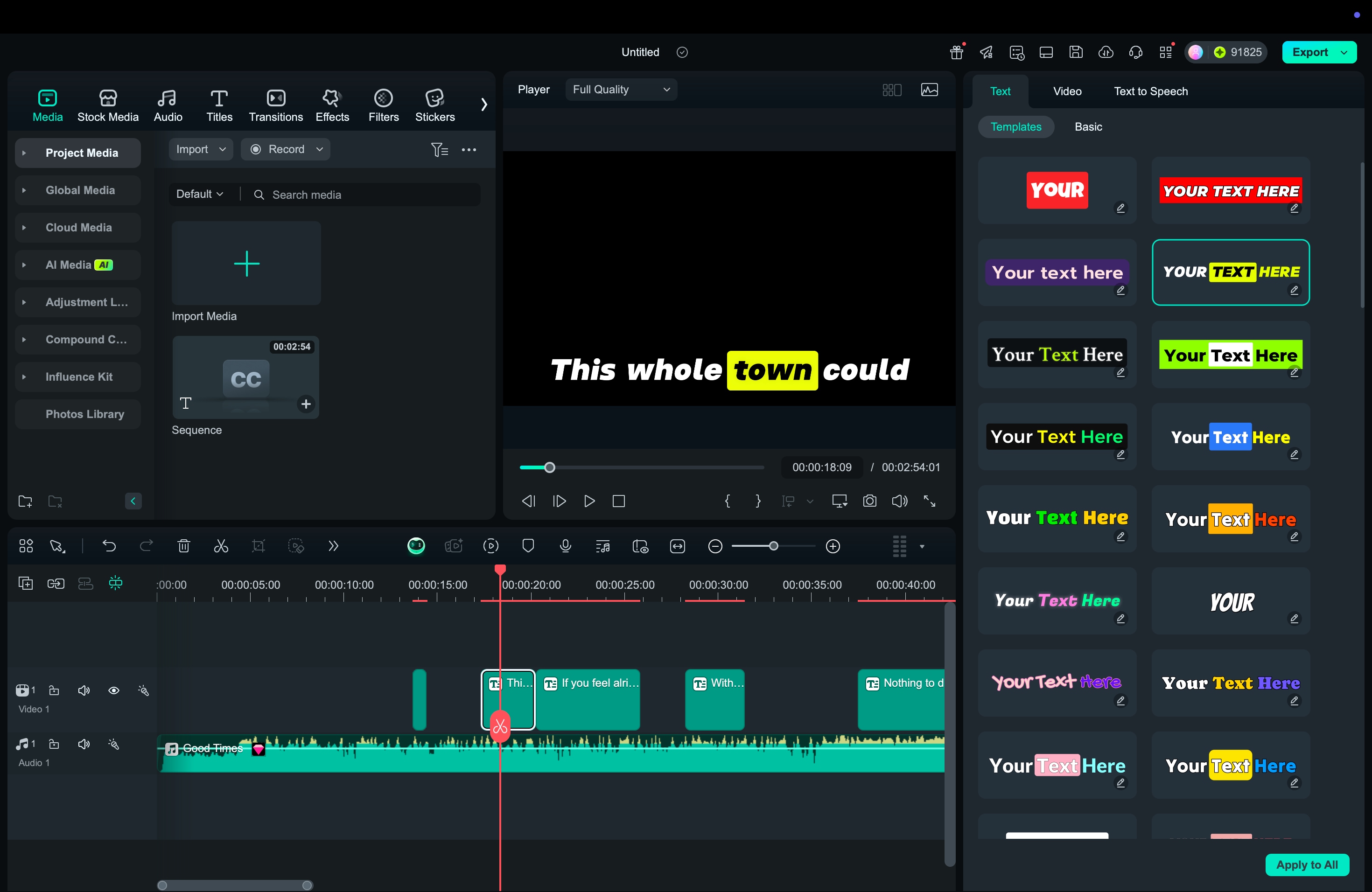Open the Full Quality dropdown
This screenshot has width=1372, height=892.
[x=621, y=89]
